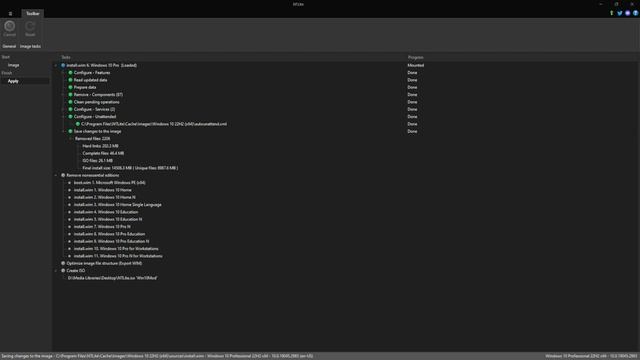
Task: Collapse the Configure - Unattended node
Action: click(x=63, y=117)
